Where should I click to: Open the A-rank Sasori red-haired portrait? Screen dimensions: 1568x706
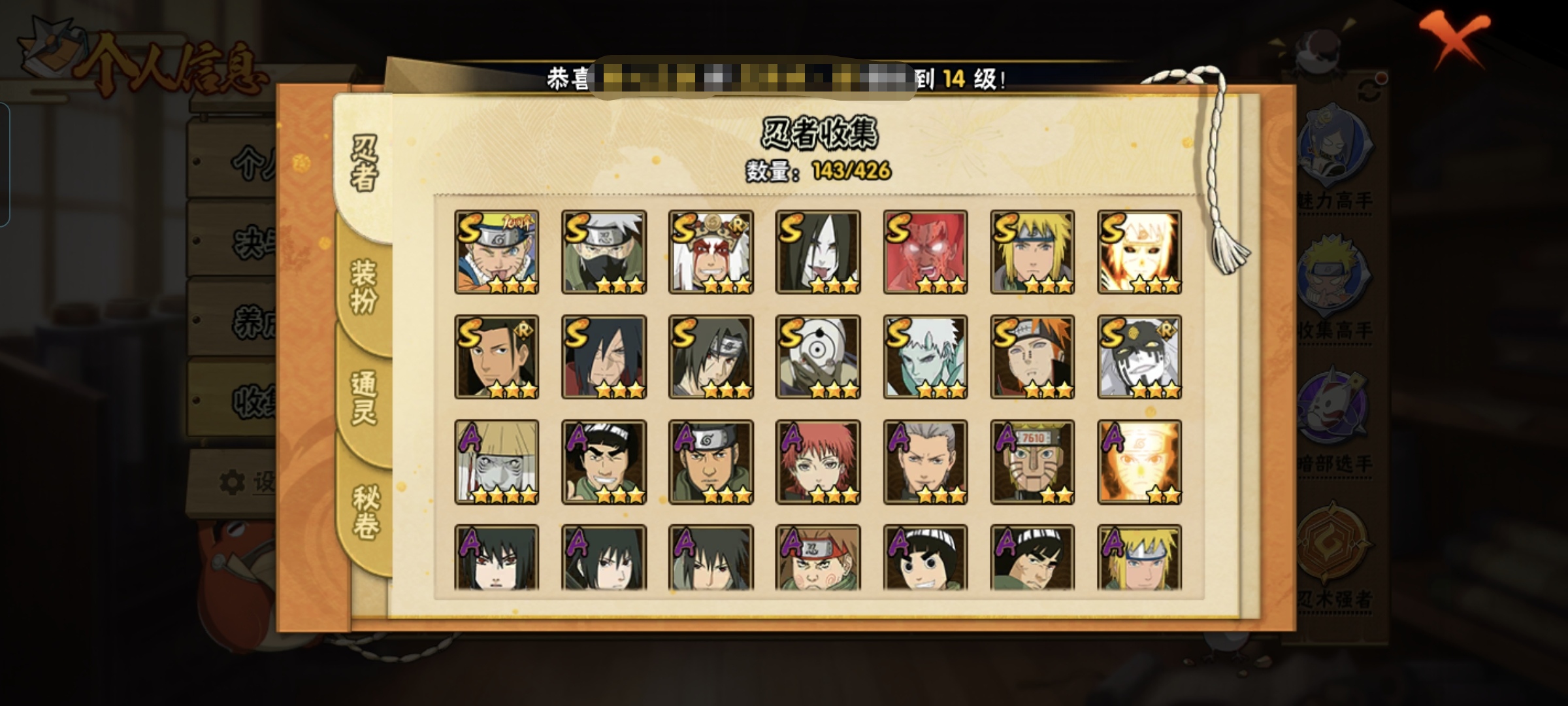point(818,462)
